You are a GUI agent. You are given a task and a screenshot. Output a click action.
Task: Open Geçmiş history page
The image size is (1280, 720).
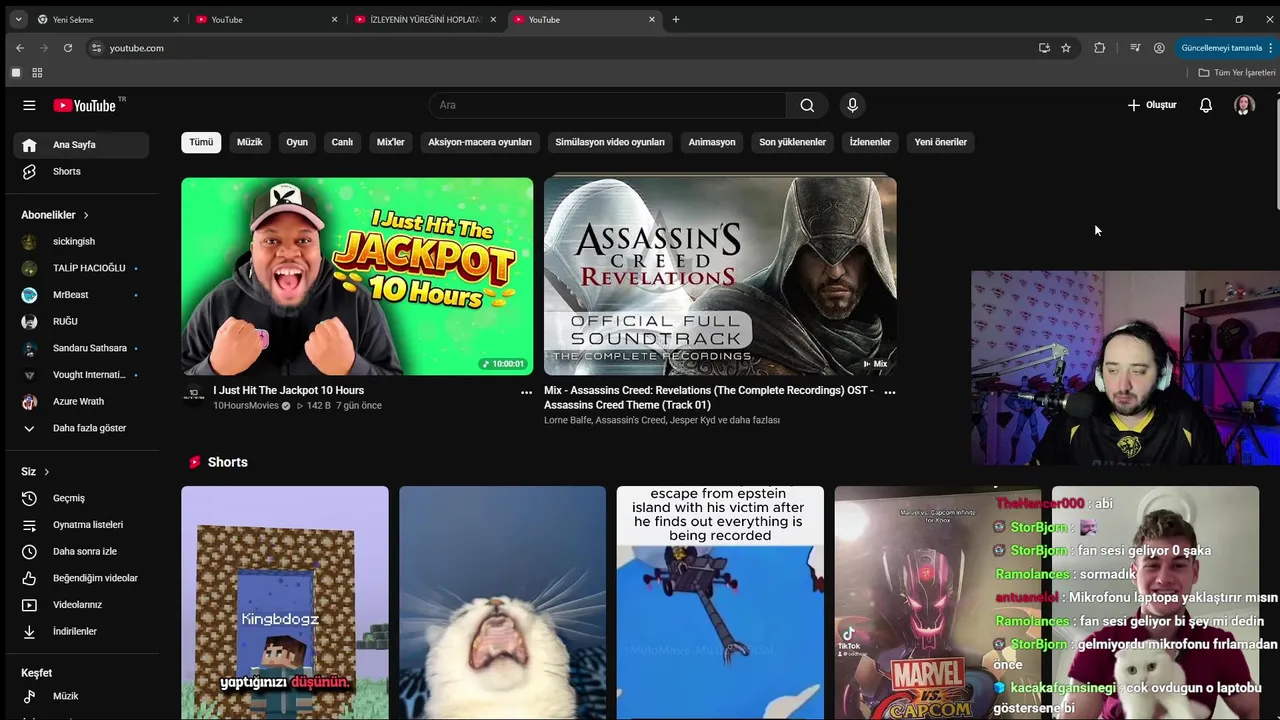click(x=81, y=498)
